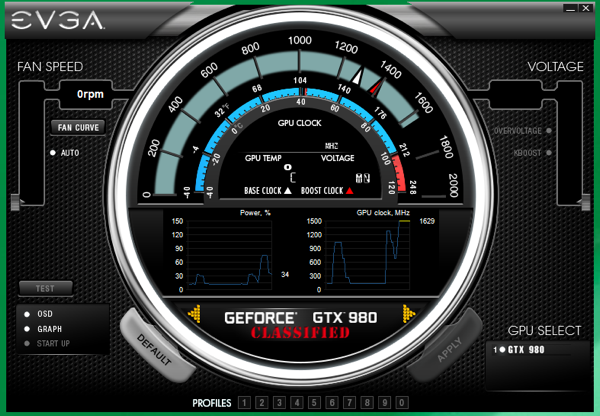Viewport: 600px width, 416px height.
Task: Click the white base clock needle on gauge
Action: (x=357, y=76)
